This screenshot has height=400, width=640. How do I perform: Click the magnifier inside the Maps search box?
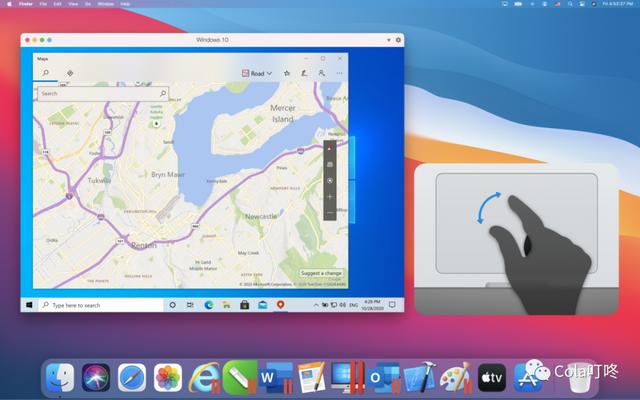coord(162,93)
